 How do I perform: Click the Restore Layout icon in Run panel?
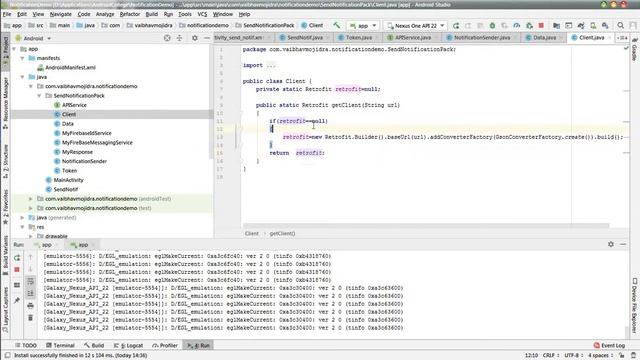pyautogui.click(x=17, y=285)
